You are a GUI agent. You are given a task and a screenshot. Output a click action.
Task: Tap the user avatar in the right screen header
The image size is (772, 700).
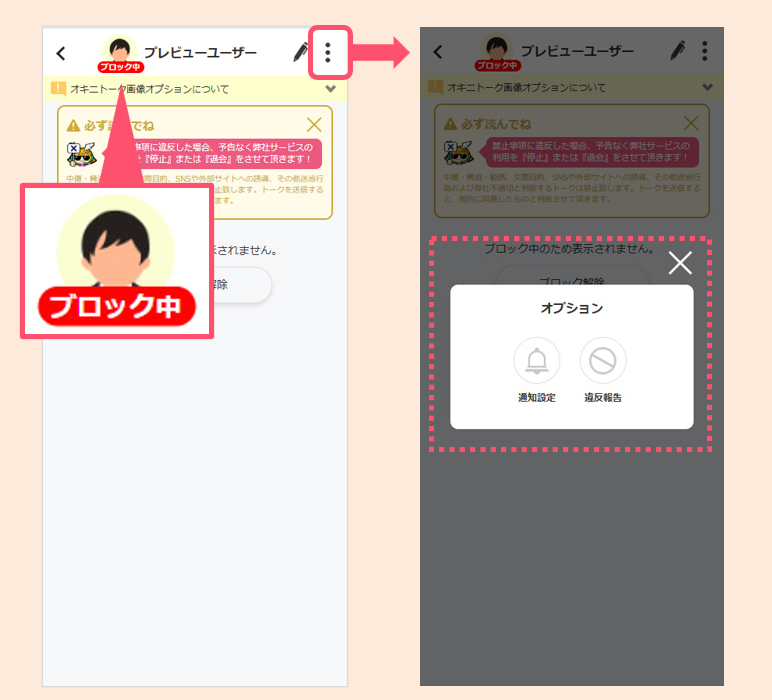pos(497,51)
